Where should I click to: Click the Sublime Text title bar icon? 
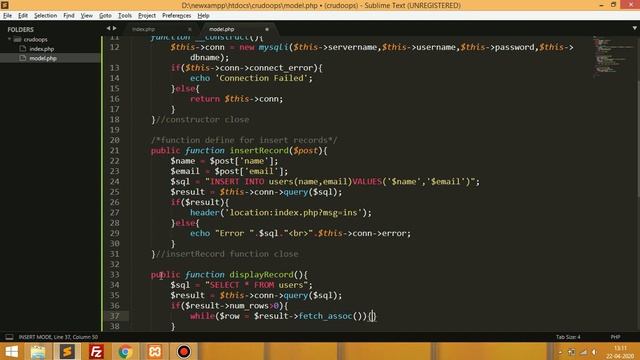click(4, 5)
